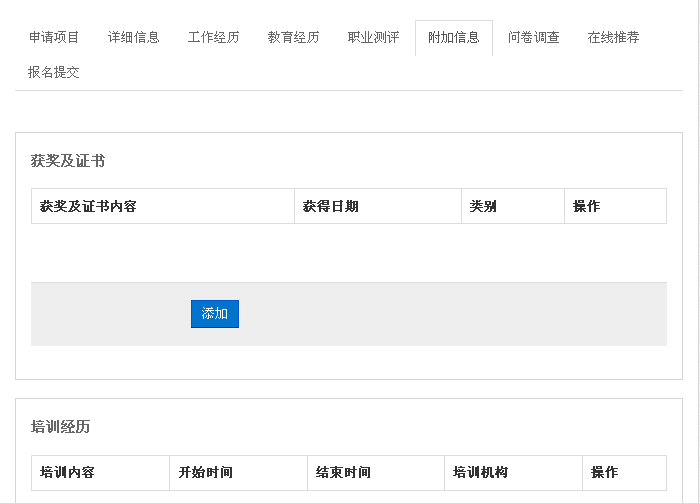Click the blue 添加 button
The image size is (700, 504).
pyautogui.click(x=215, y=314)
